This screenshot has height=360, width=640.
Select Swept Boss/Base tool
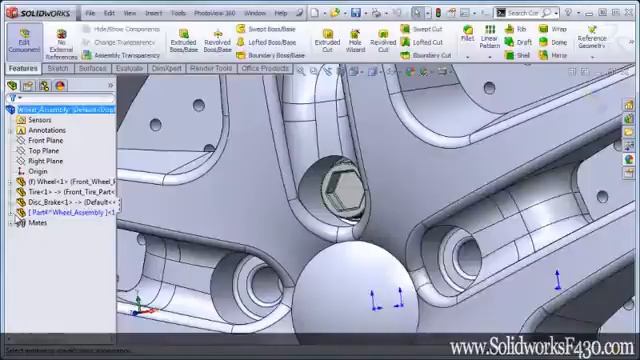click(266, 29)
